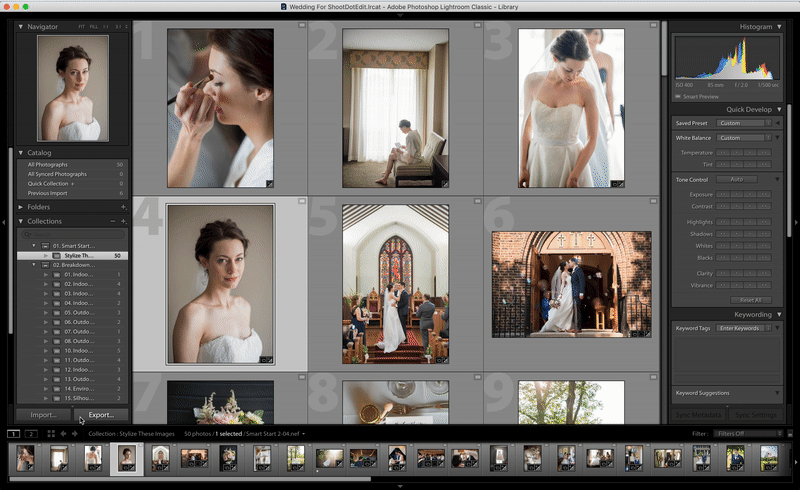Open Keyword Tags Enter Keywords dropdown

(x=744, y=328)
